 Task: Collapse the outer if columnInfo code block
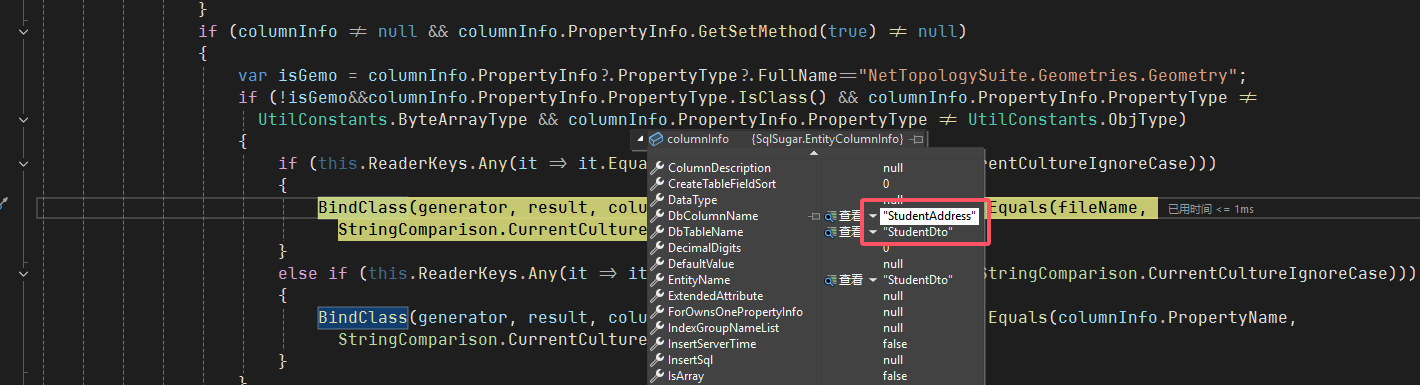click(23, 32)
